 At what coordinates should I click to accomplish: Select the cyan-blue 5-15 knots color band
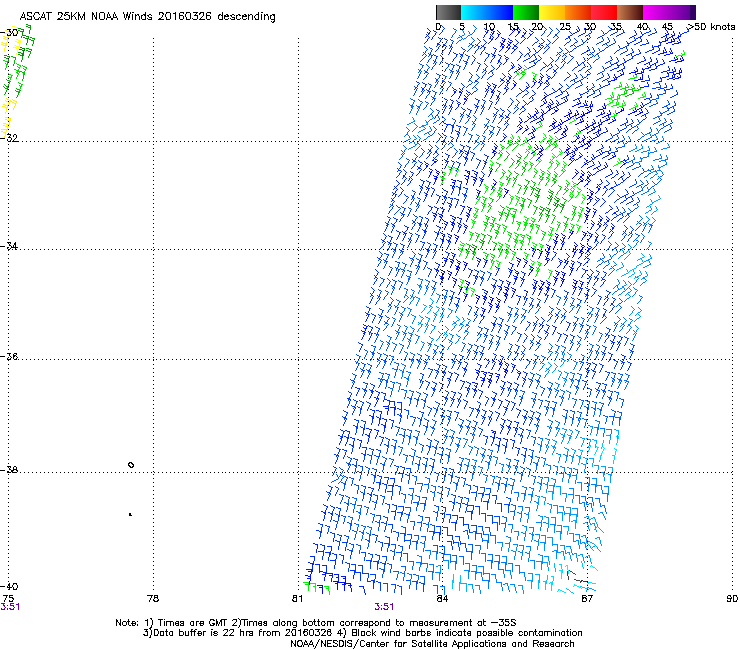tap(487, 12)
